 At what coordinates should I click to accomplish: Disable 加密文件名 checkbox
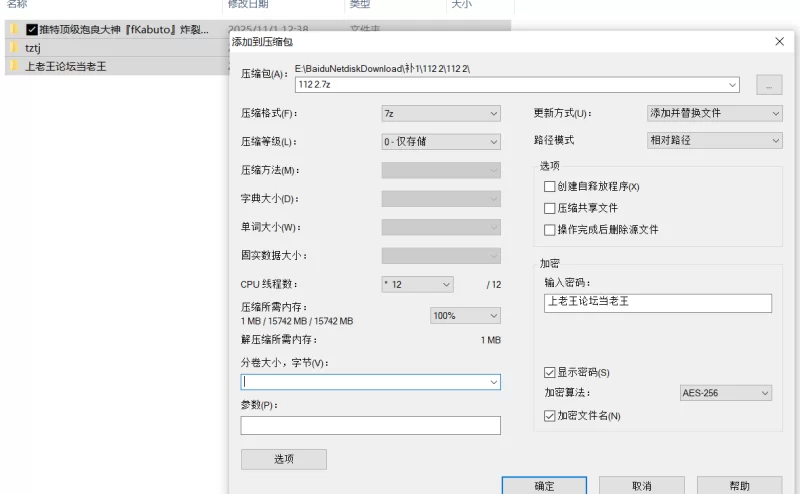(x=549, y=415)
